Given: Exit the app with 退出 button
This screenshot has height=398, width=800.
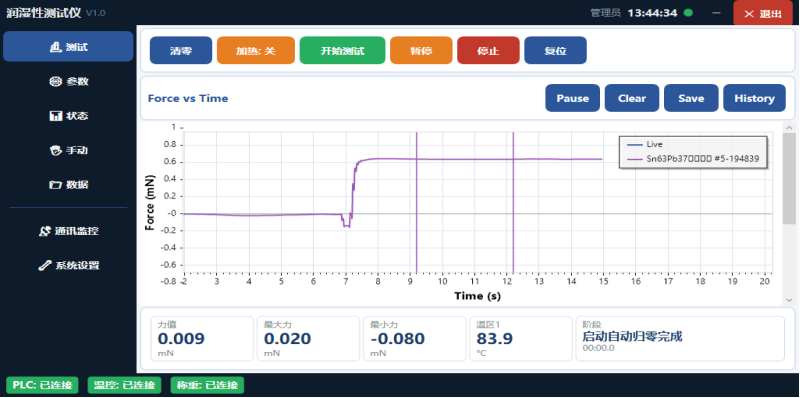Looking at the screenshot, I should coord(763,14).
